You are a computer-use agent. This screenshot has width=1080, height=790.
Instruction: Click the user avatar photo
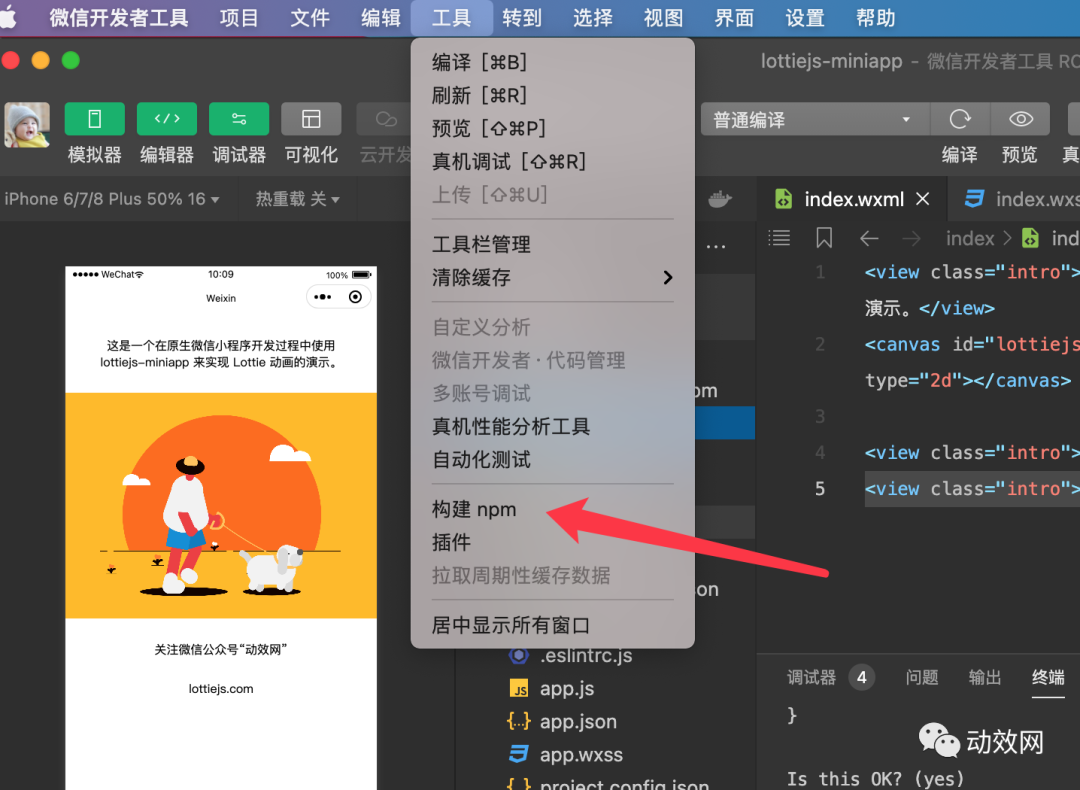pyautogui.click(x=27, y=125)
